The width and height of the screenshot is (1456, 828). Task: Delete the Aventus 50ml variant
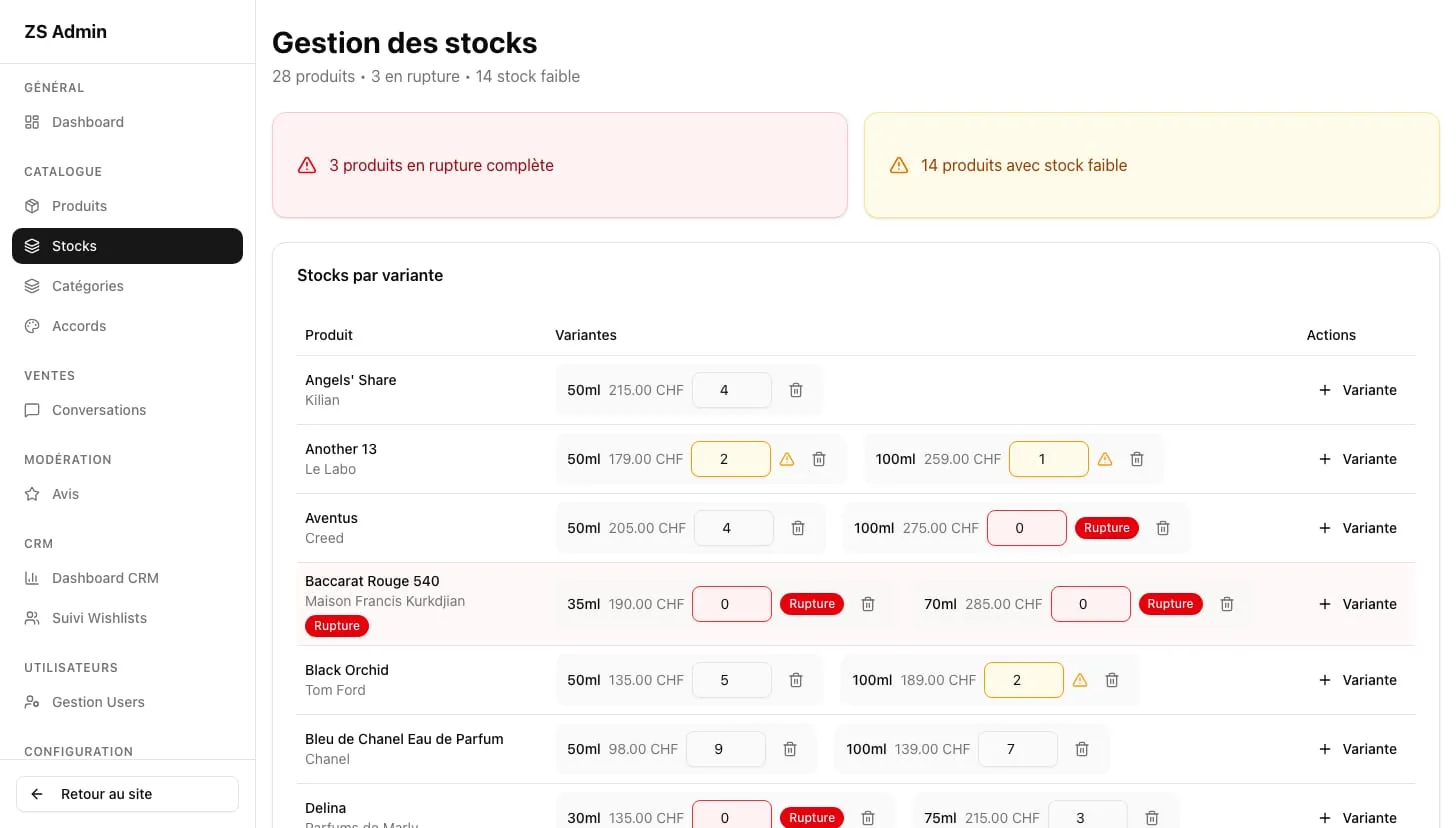click(x=798, y=528)
